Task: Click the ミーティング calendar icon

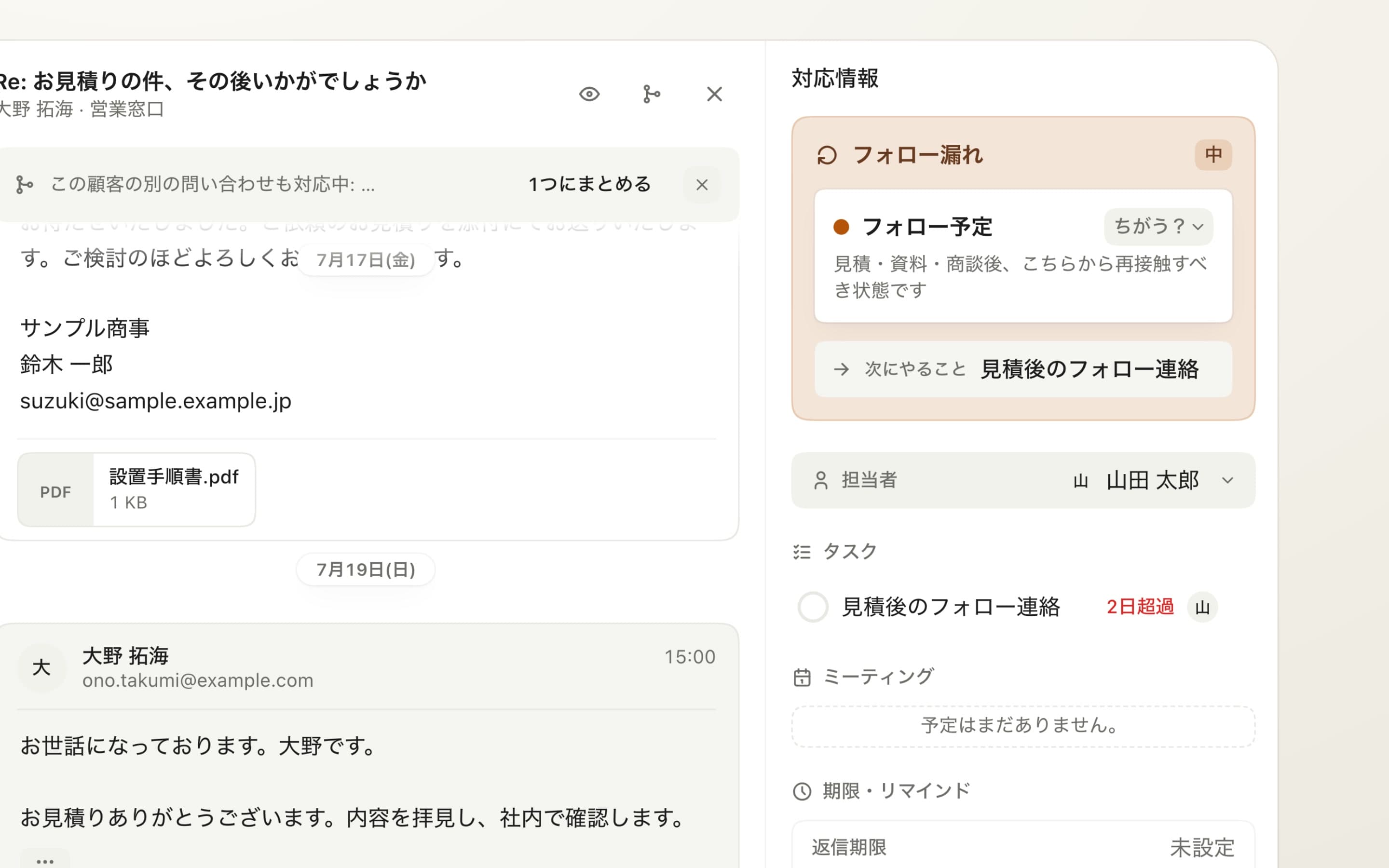Action: 802,678
